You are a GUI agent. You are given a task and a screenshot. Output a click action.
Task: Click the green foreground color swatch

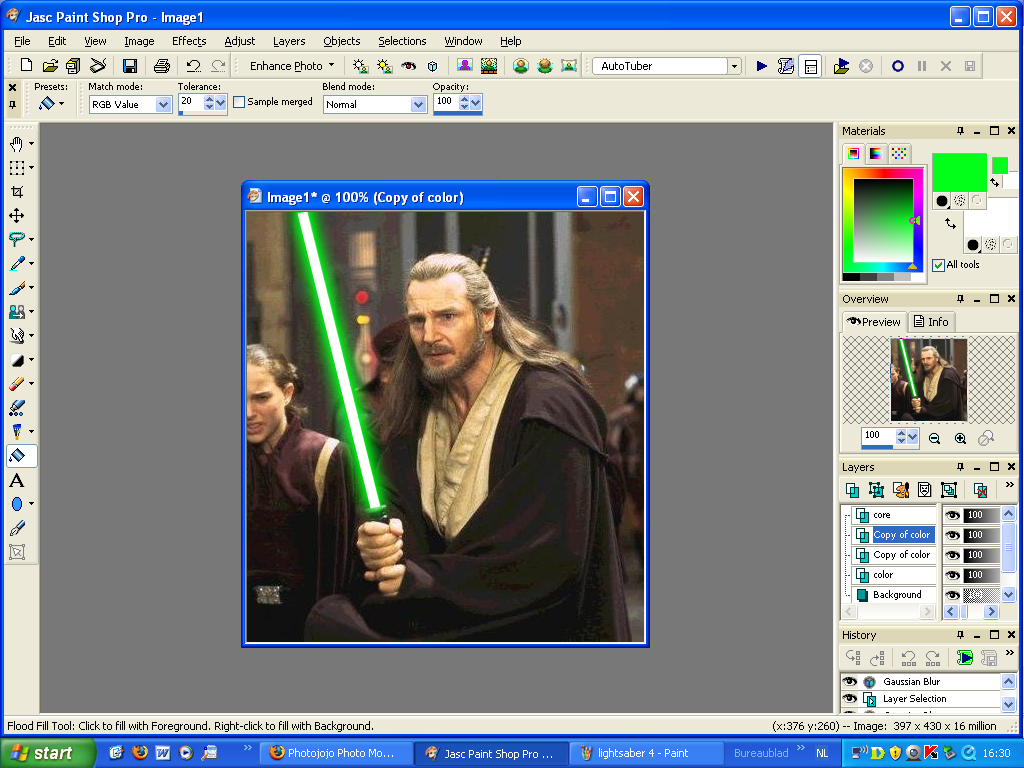pos(957,172)
